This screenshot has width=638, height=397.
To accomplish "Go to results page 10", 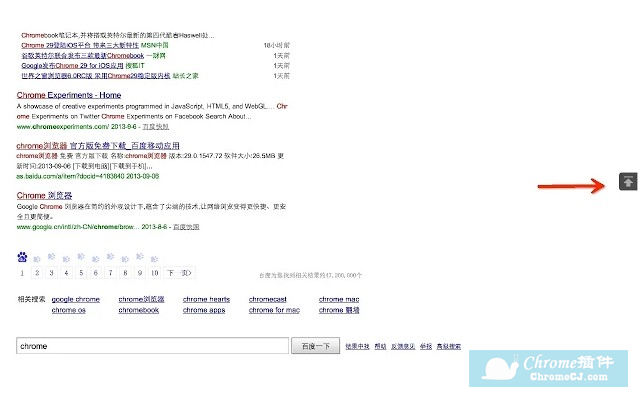I will click(x=155, y=273).
